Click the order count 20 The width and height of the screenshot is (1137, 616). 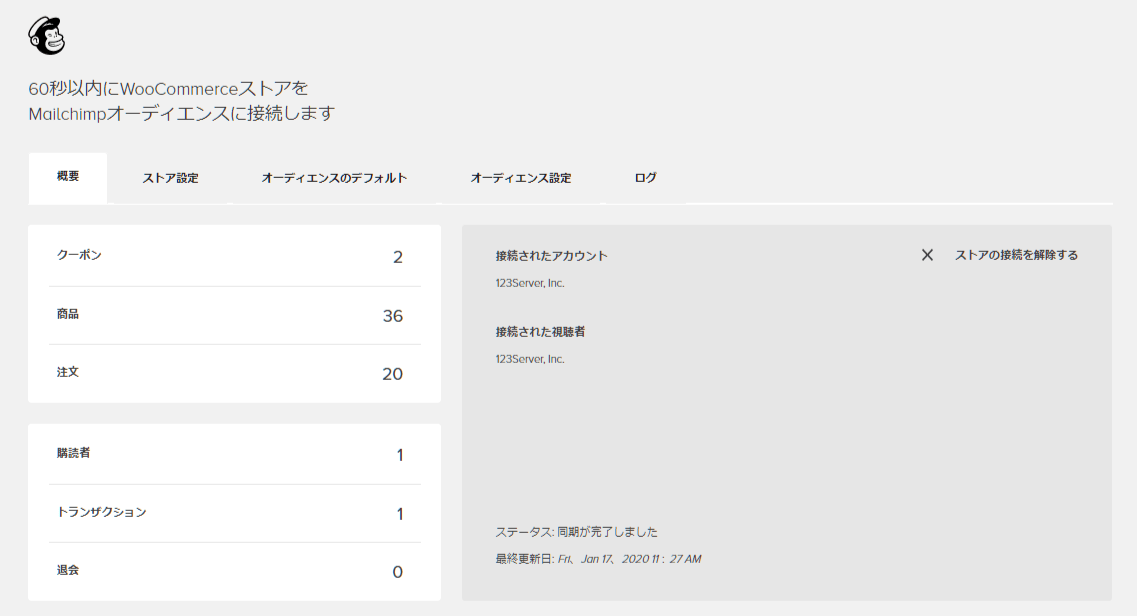392,374
